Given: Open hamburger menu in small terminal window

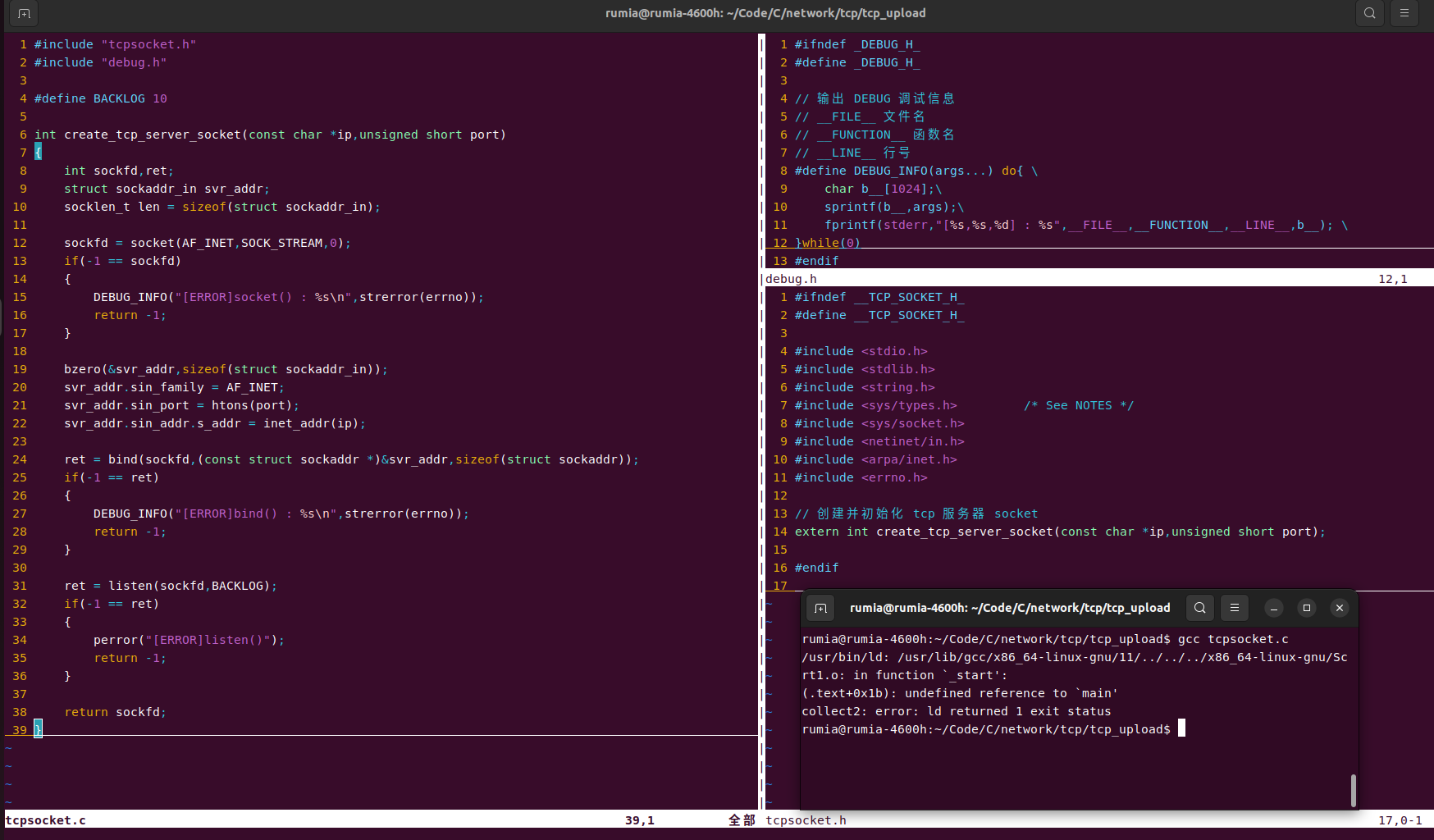Looking at the screenshot, I should pyautogui.click(x=1235, y=608).
